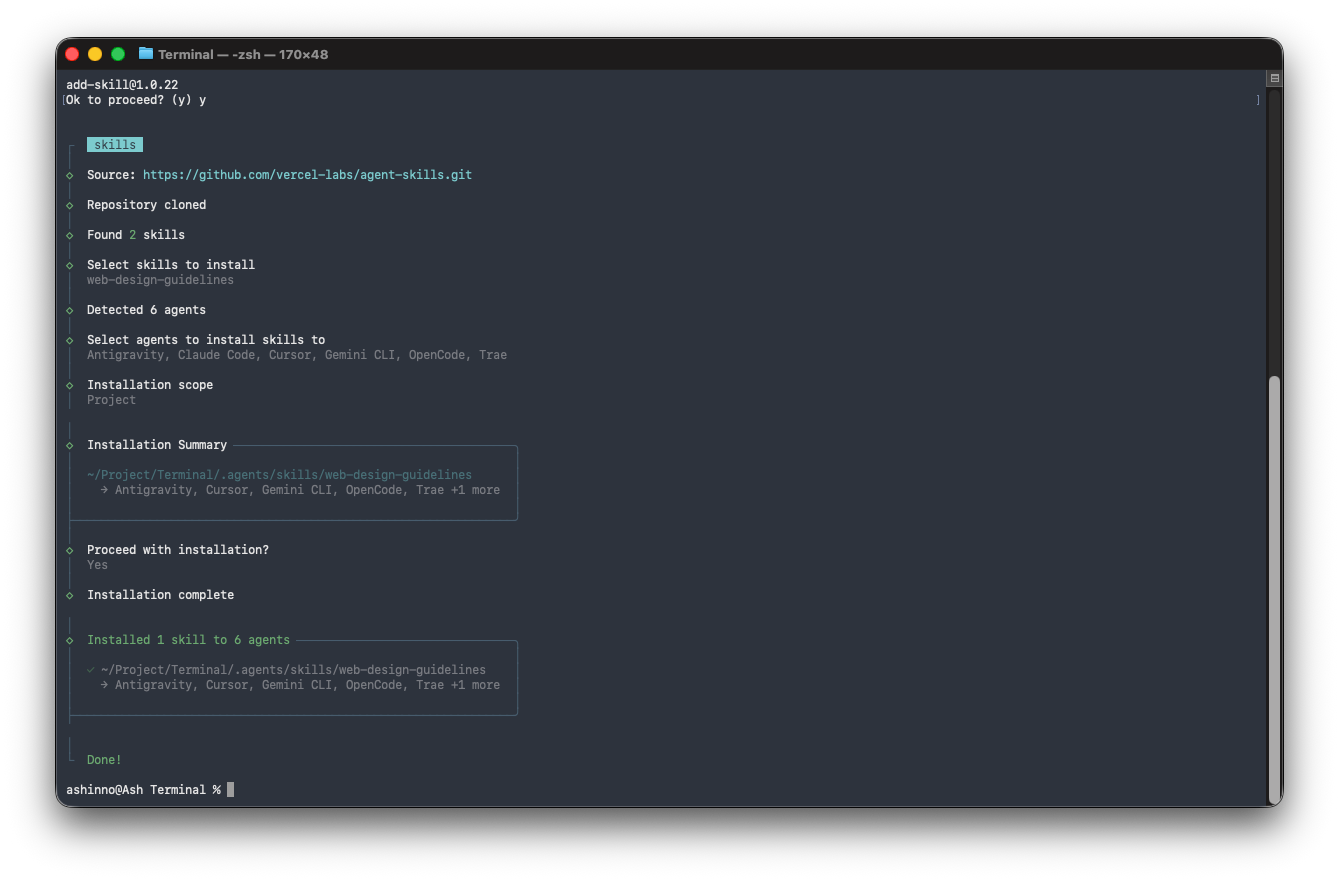Click the Terminal — -zsh — 170×48 window title
The width and height of the screenshot is (1339, 881).
243,54
